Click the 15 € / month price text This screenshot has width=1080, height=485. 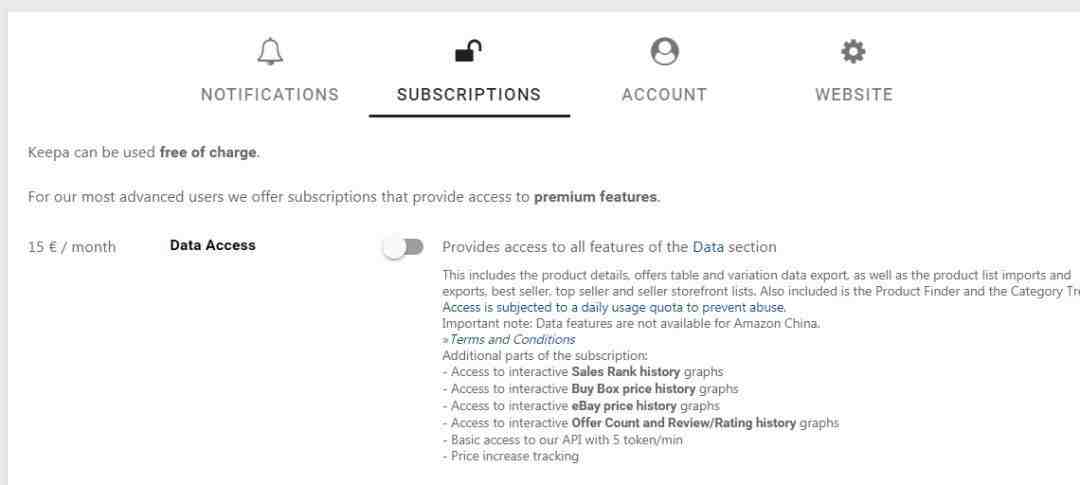tap(72, 247)
